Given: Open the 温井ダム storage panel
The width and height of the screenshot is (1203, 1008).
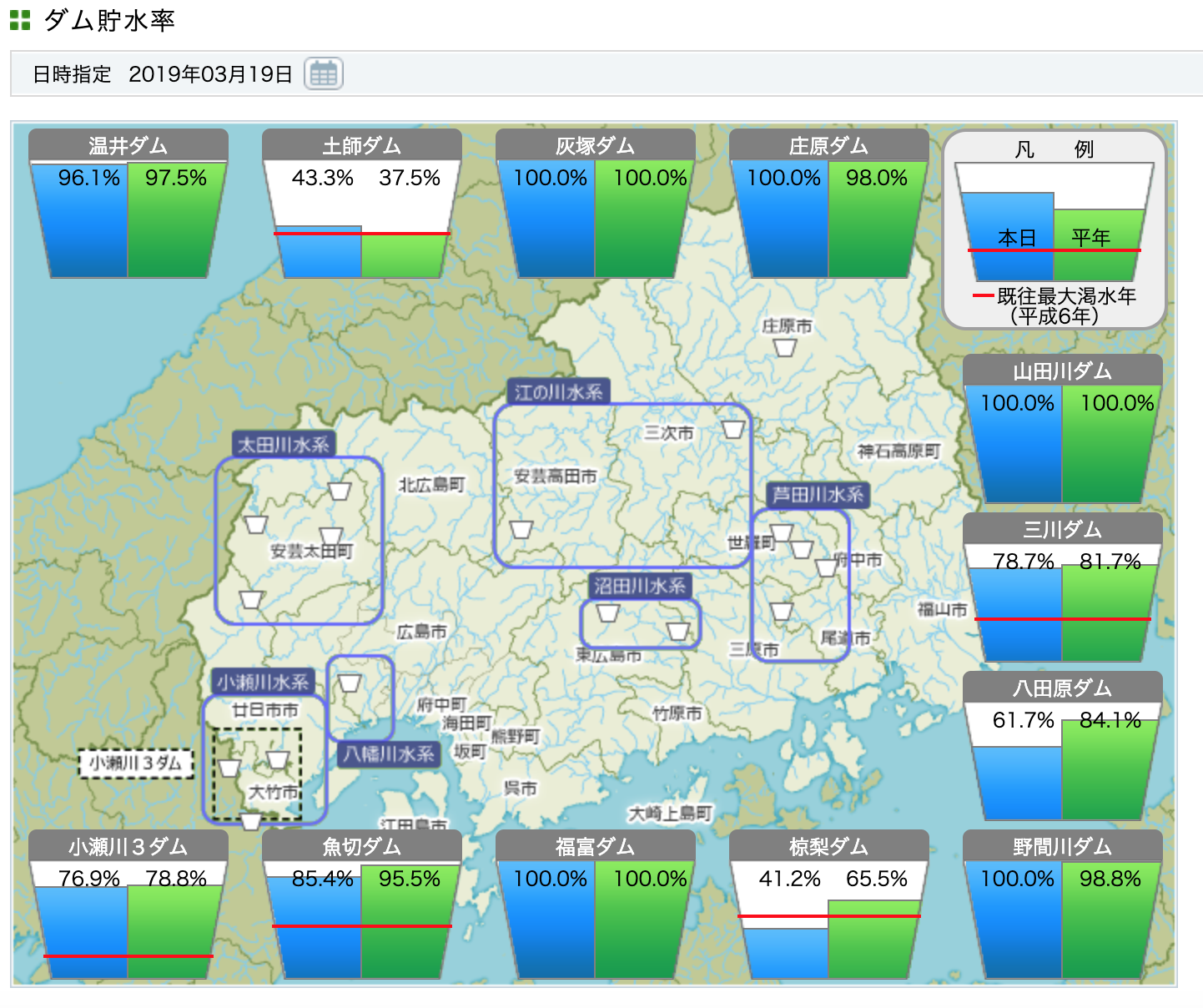Looking at the screenshot, I should click(128, 204).
